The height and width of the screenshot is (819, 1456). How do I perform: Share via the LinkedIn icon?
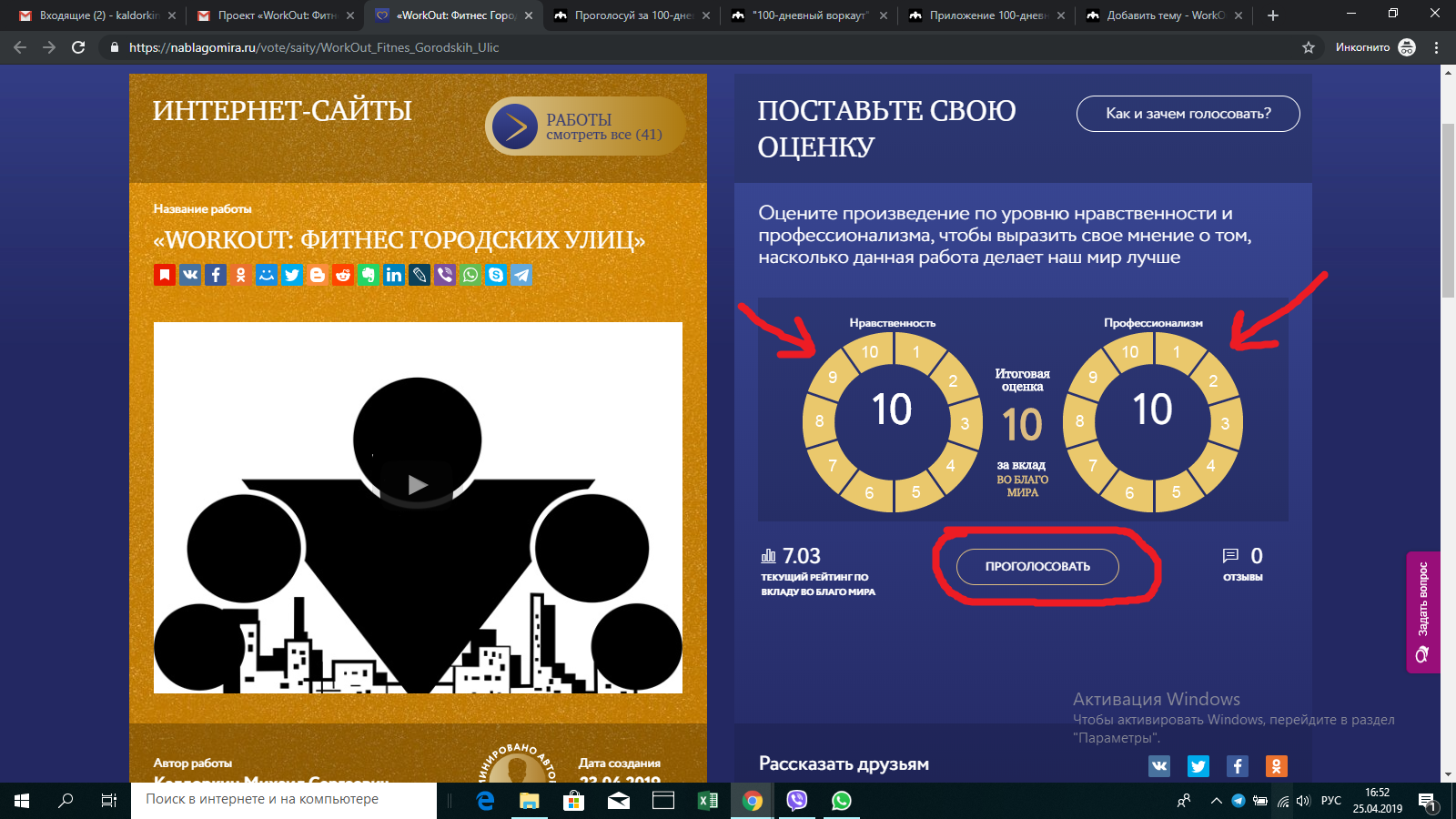pos(394,275)
